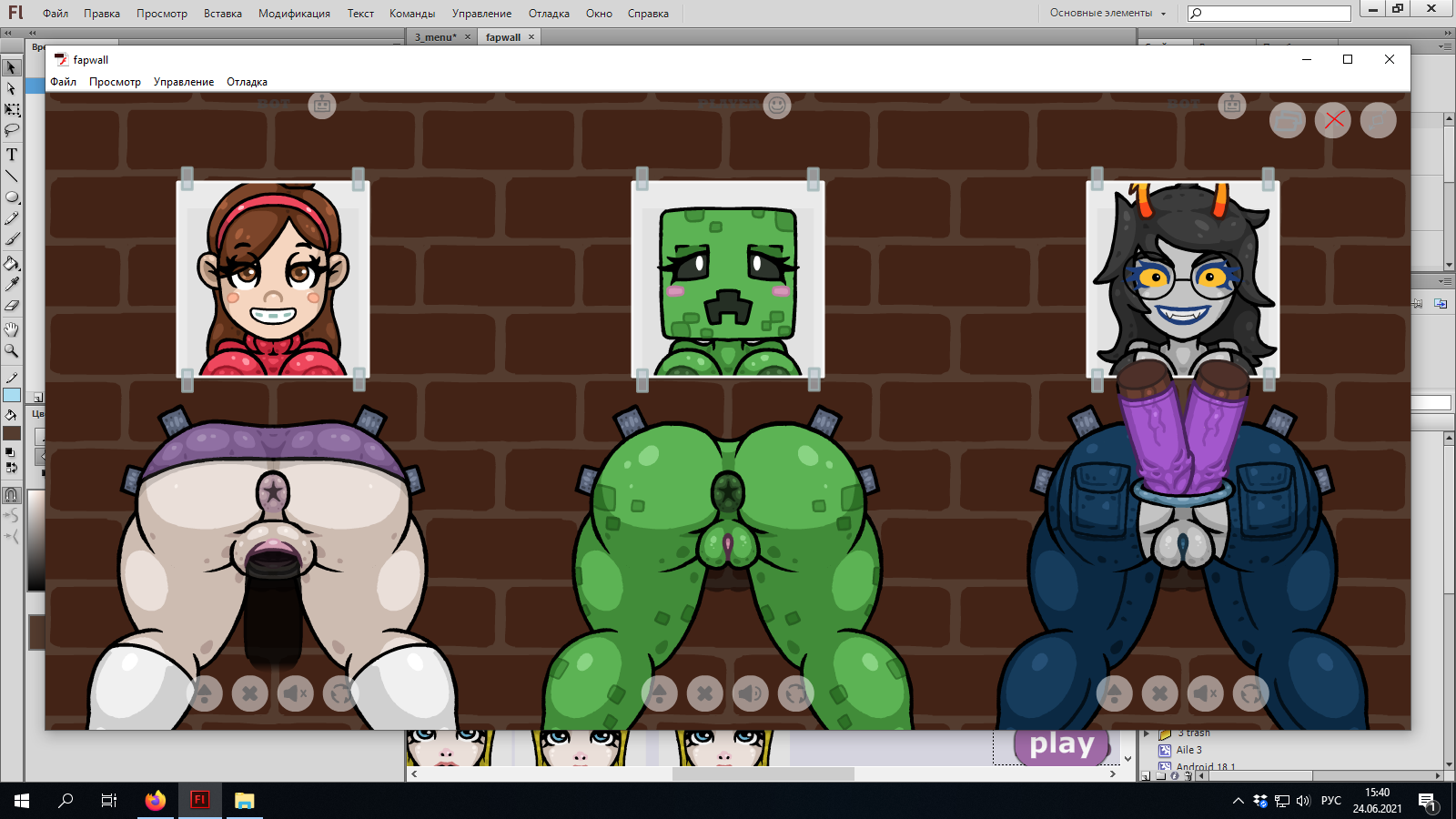
Task: Click the stroke color pencil control
Action: 12,377
